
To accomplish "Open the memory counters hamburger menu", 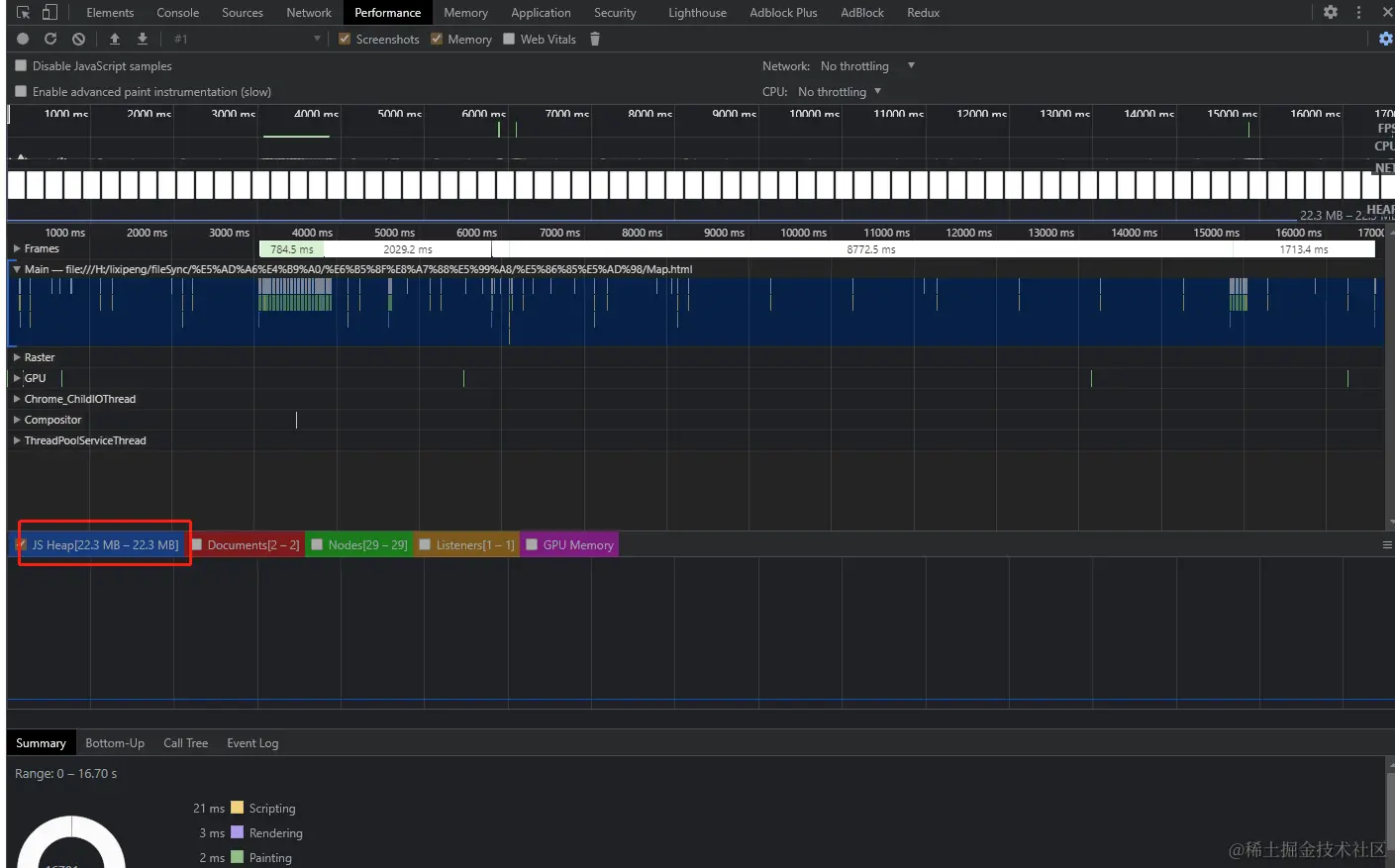I will tap(1387, 545).
